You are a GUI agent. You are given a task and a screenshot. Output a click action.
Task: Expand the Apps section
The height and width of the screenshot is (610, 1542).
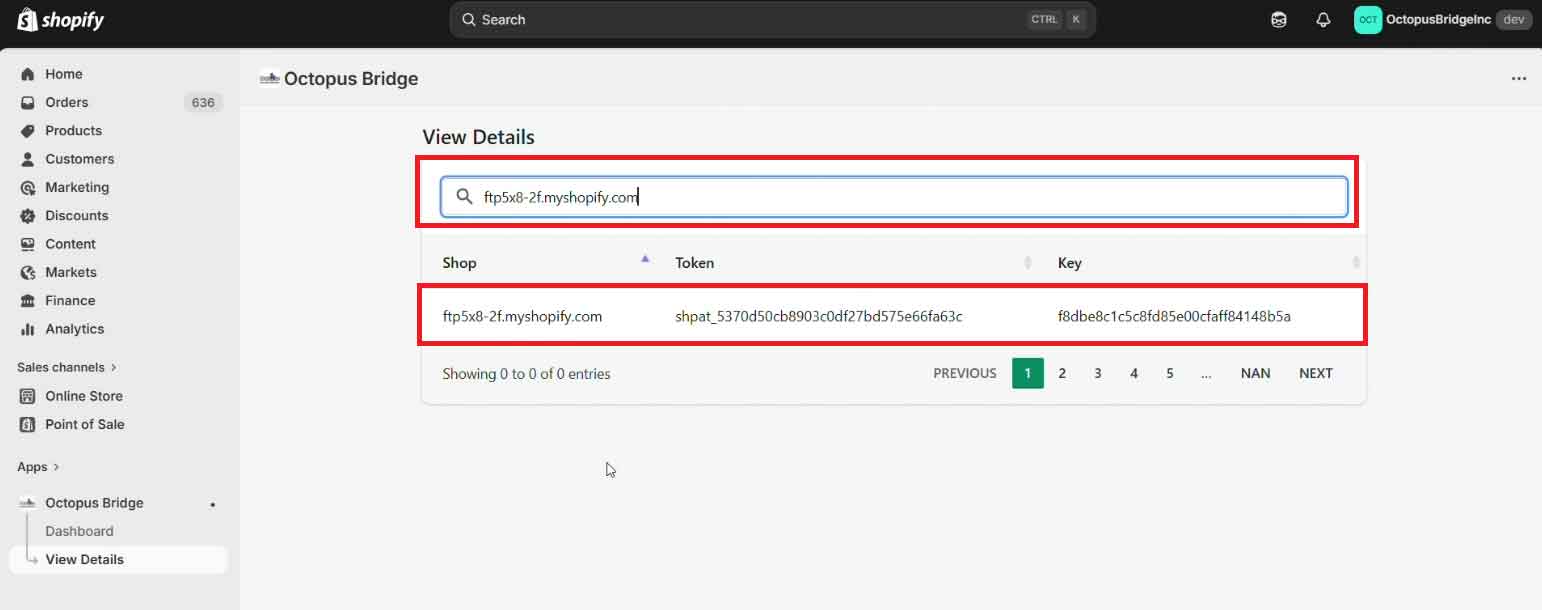point(38,467)
